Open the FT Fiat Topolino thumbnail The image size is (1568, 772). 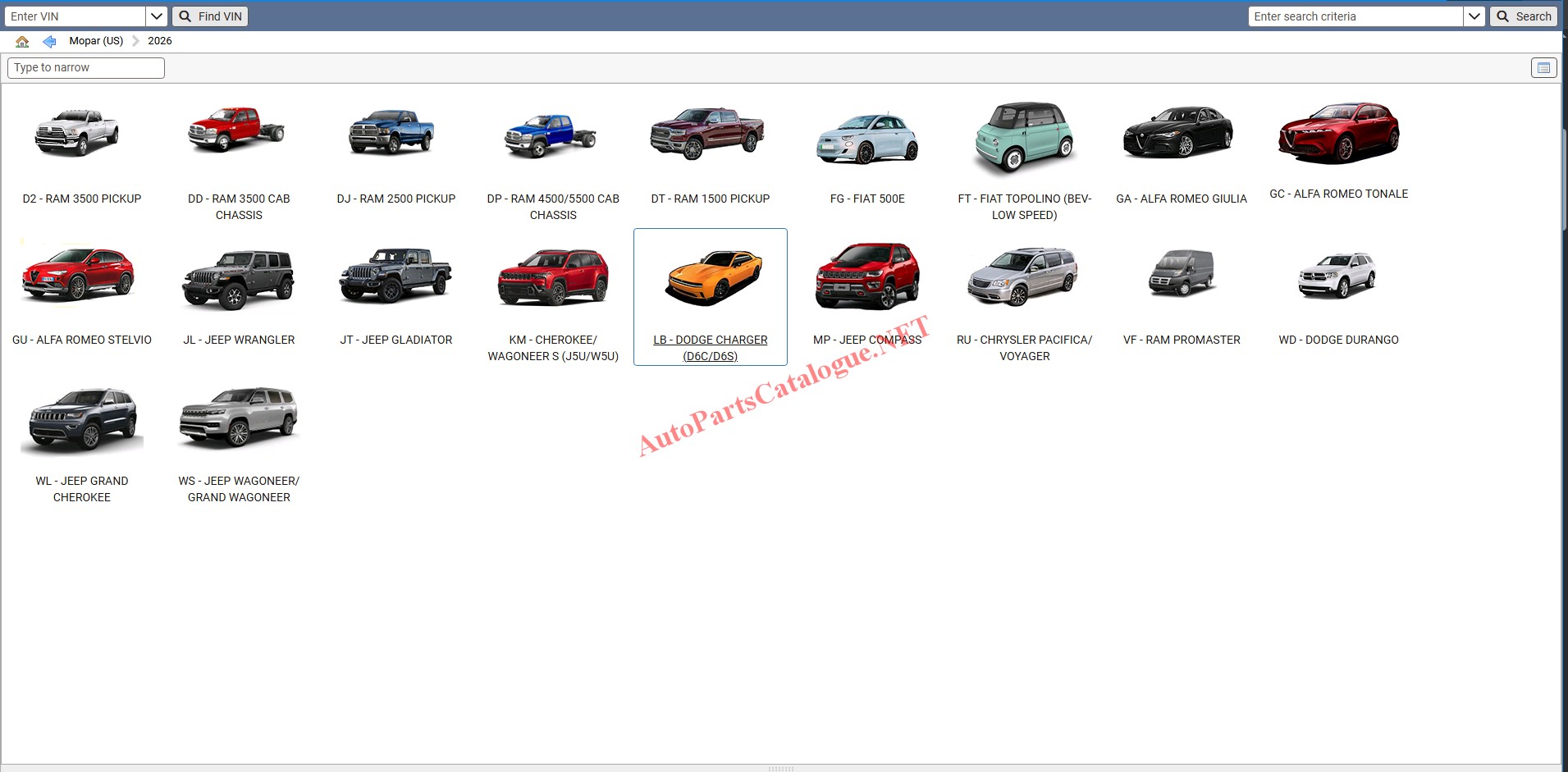tap(1025, 138)
